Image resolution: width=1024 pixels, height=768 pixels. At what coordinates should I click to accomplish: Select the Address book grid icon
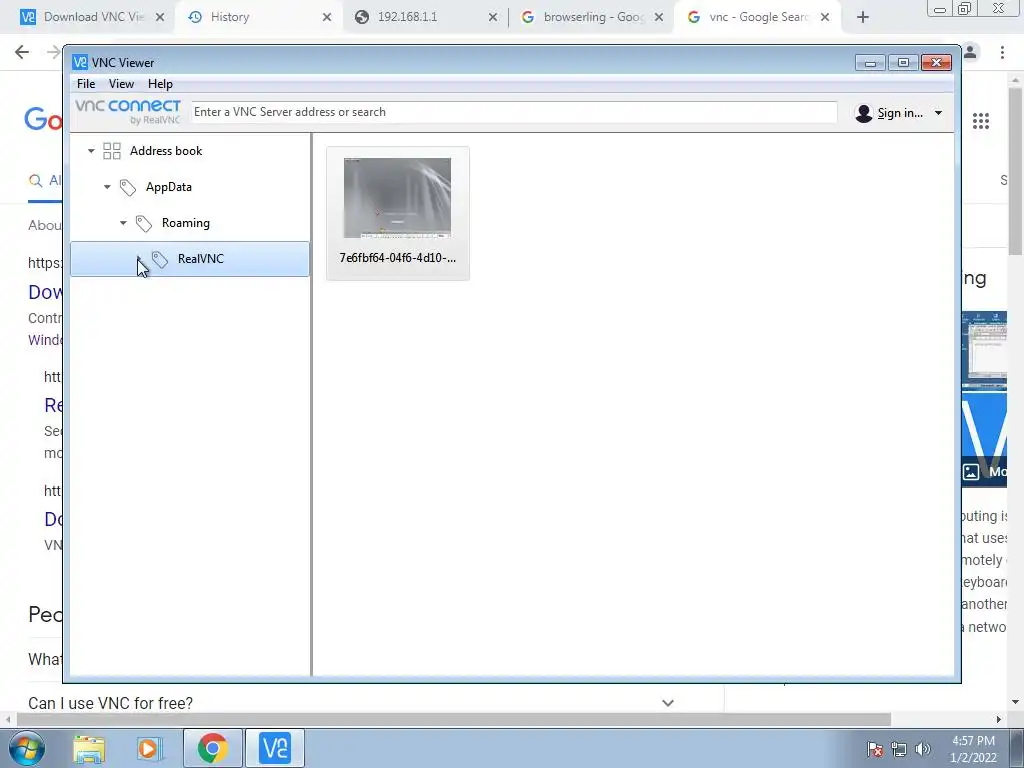tap(112, 151)
